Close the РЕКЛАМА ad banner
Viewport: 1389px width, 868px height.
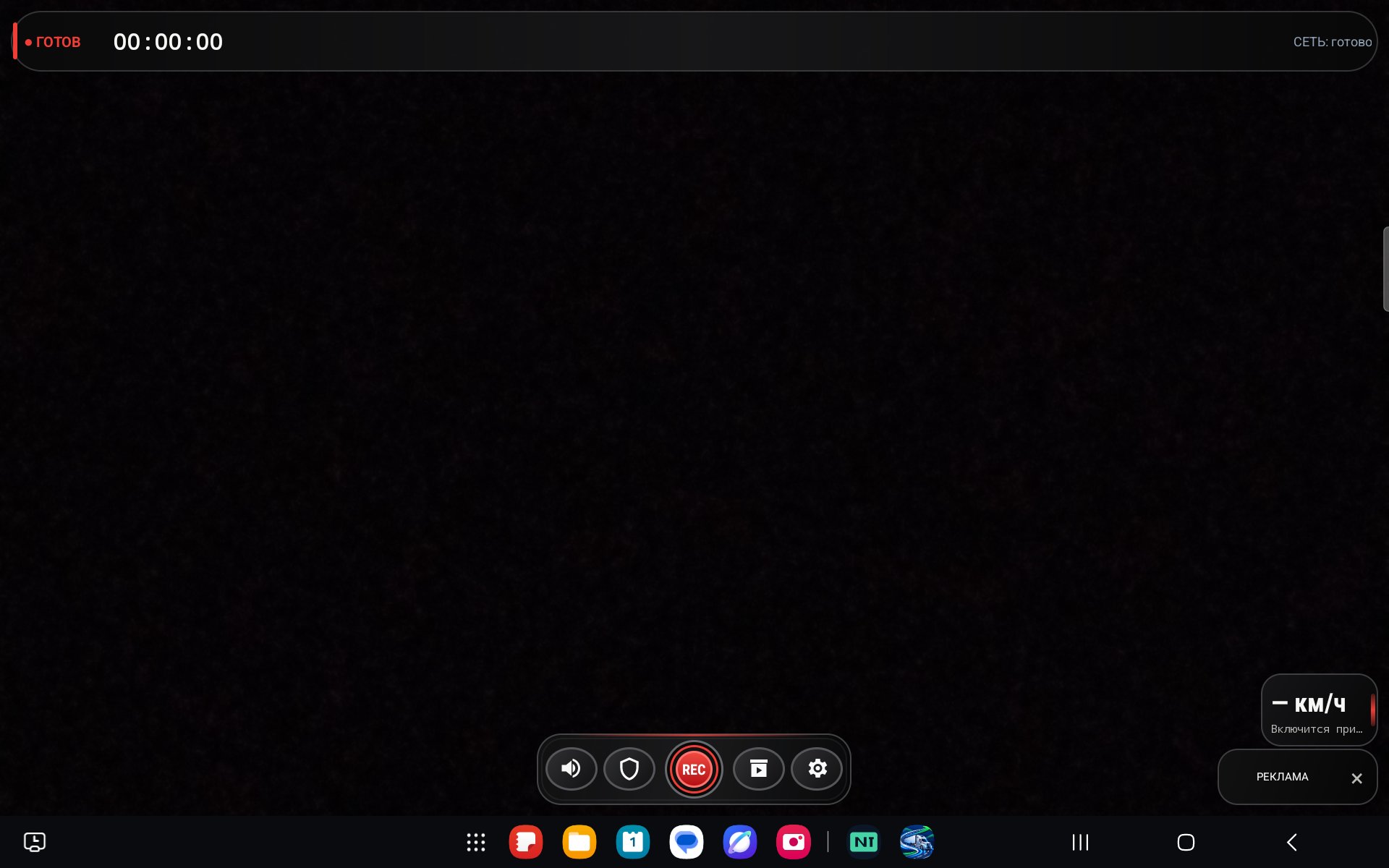click(x=1356, y=778)
